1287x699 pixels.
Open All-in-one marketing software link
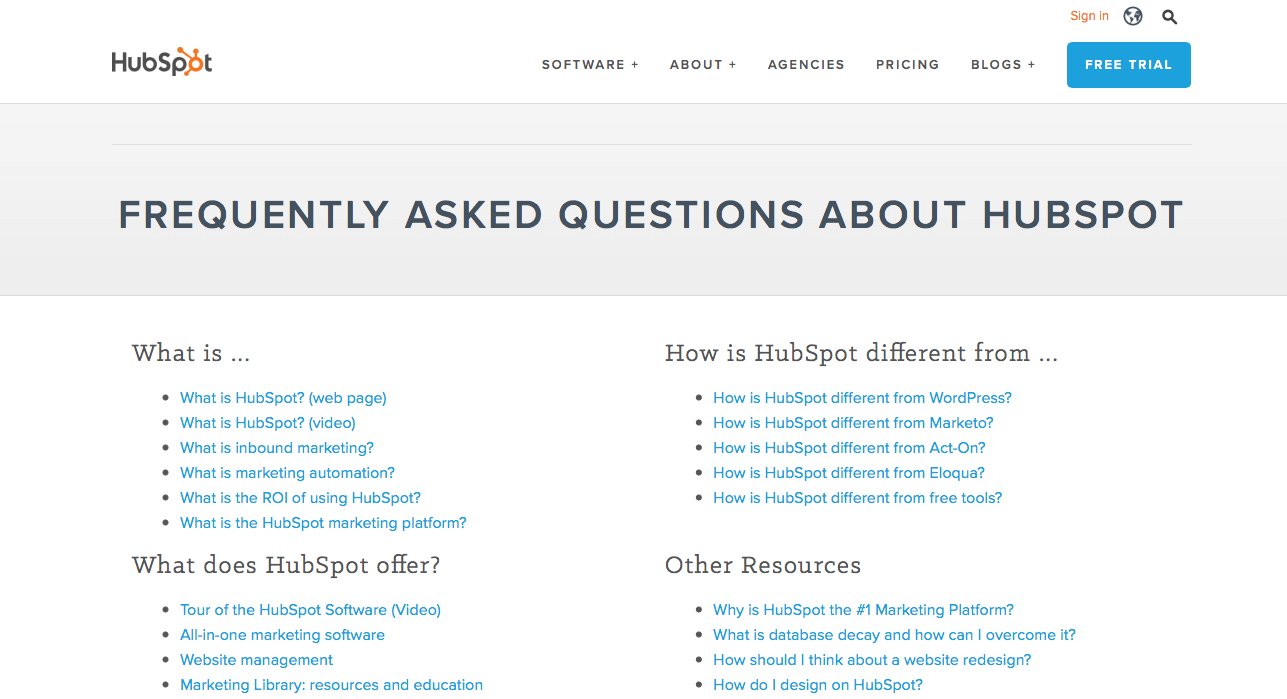pos(282,635)
